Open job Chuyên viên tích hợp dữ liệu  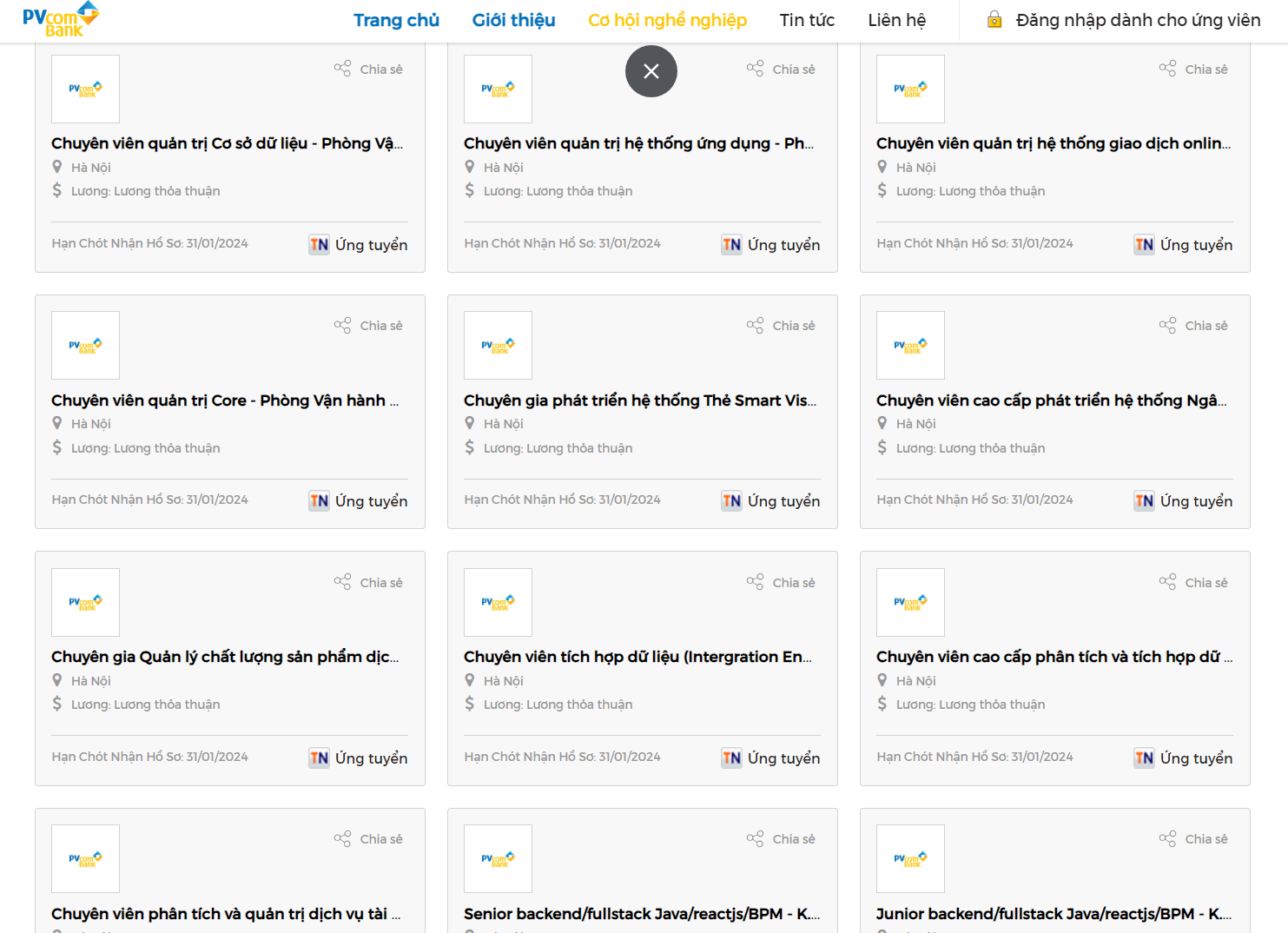(638, 657)
